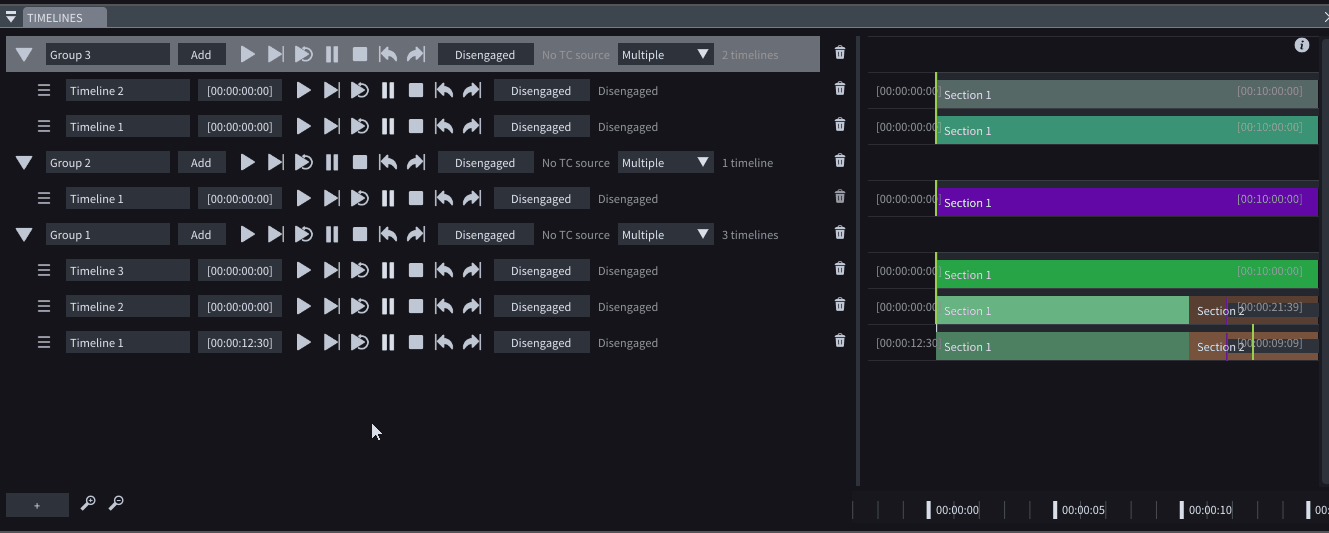Image resolution: width=1329 pixels, height=533 pixels.
Task: Open the panel menu arrow beside TIMELINES
Action: [11, 18]
